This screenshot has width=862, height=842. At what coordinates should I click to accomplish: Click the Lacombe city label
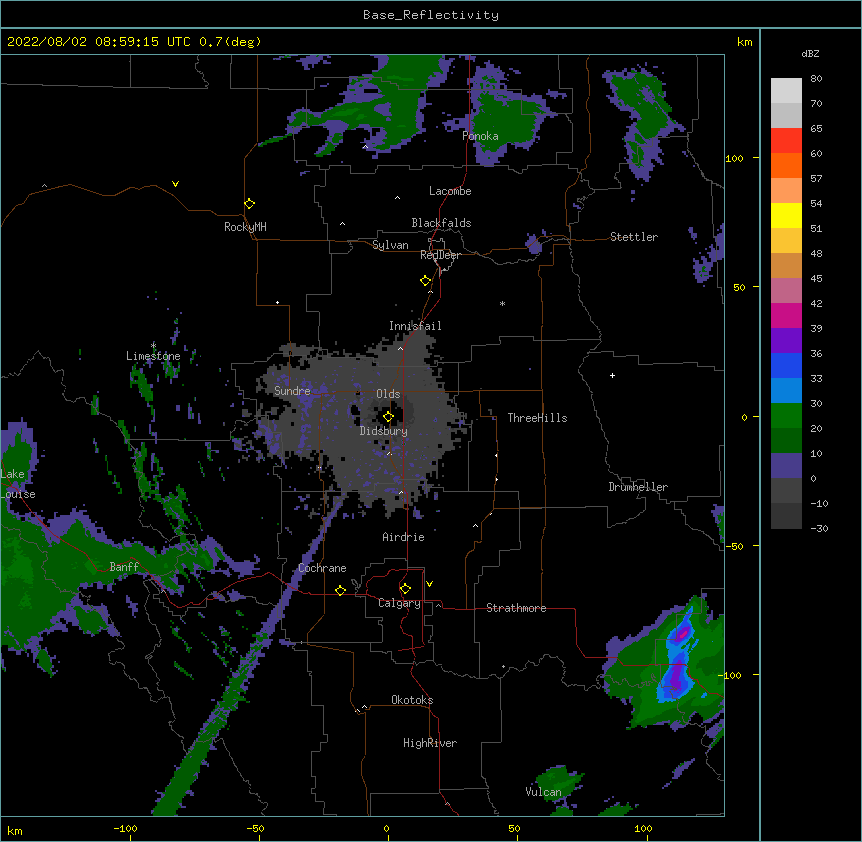450,191
